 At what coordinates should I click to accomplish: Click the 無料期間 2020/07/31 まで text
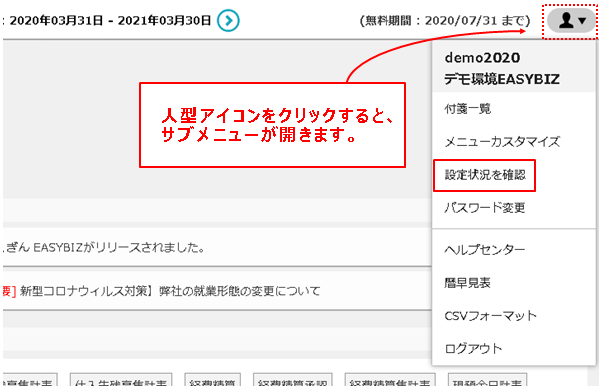click(x=445, y=20)
